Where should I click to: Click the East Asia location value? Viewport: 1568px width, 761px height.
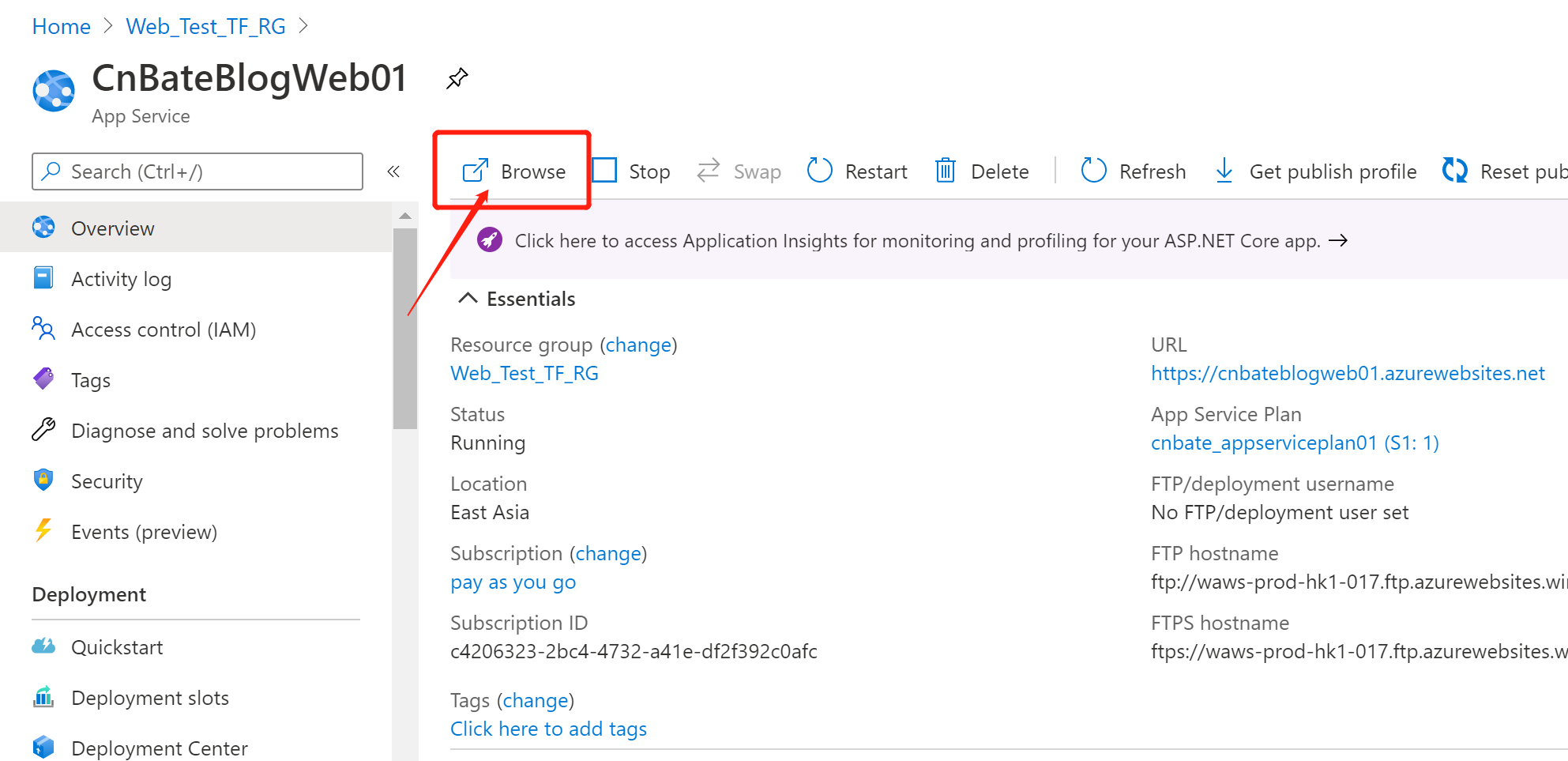click(490, 512)
